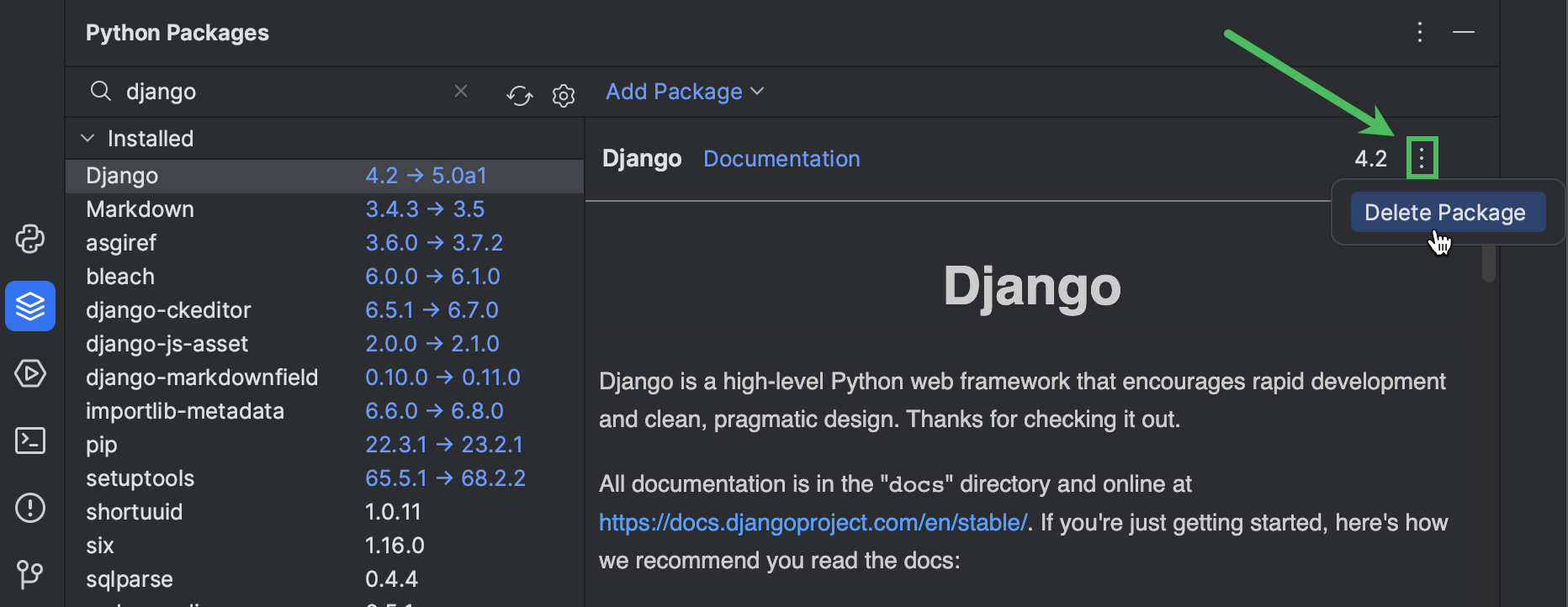Select the sqlparse package row
Screen dimensions: 1568x607
coord(325,579)
